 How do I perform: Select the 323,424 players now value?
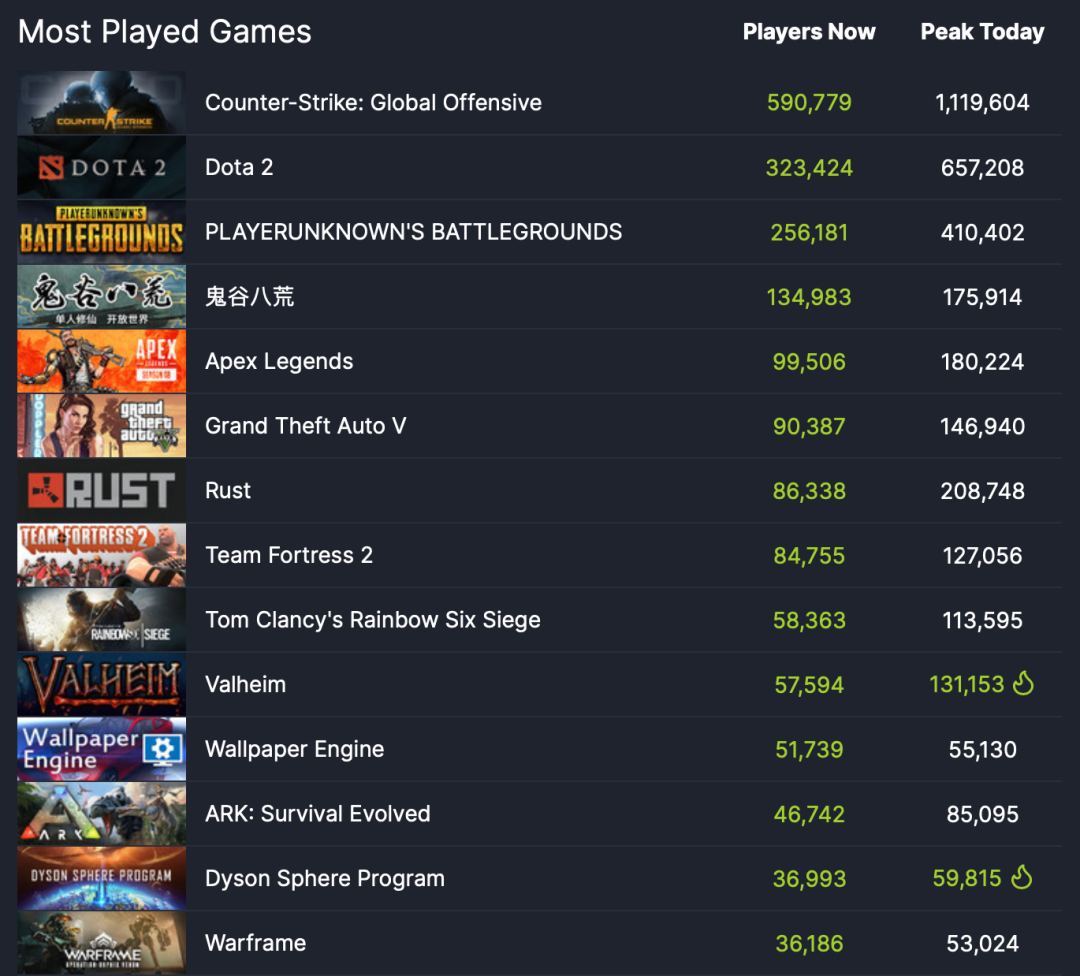point(809,168)
